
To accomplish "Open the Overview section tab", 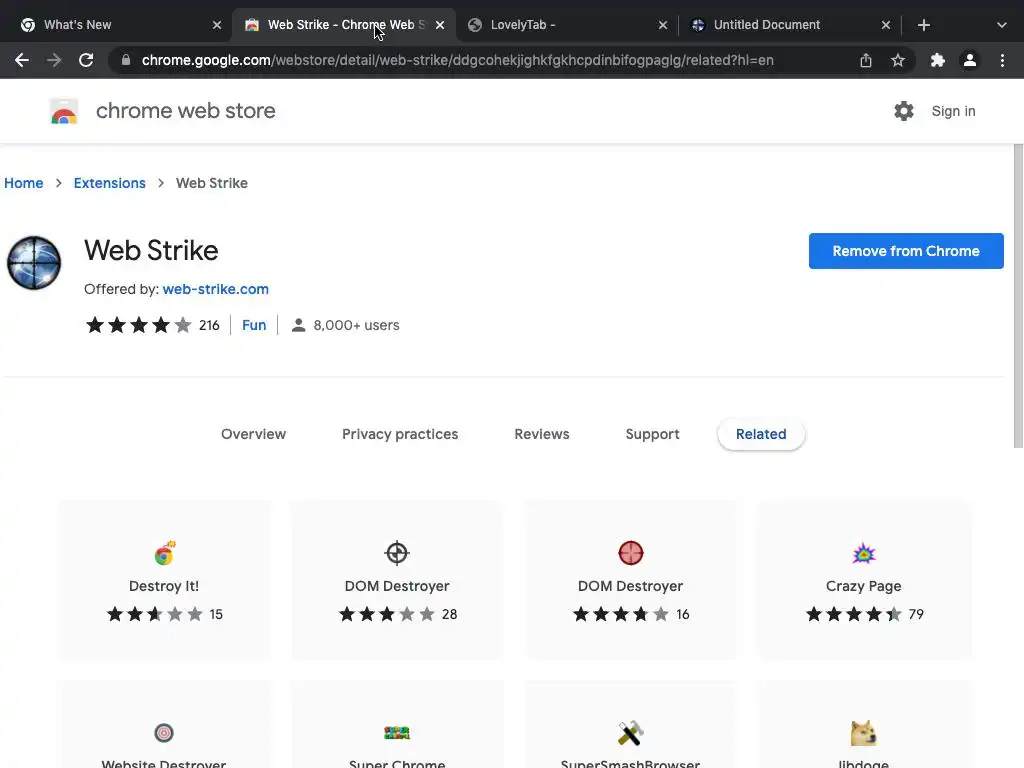I will click(253, 434).
